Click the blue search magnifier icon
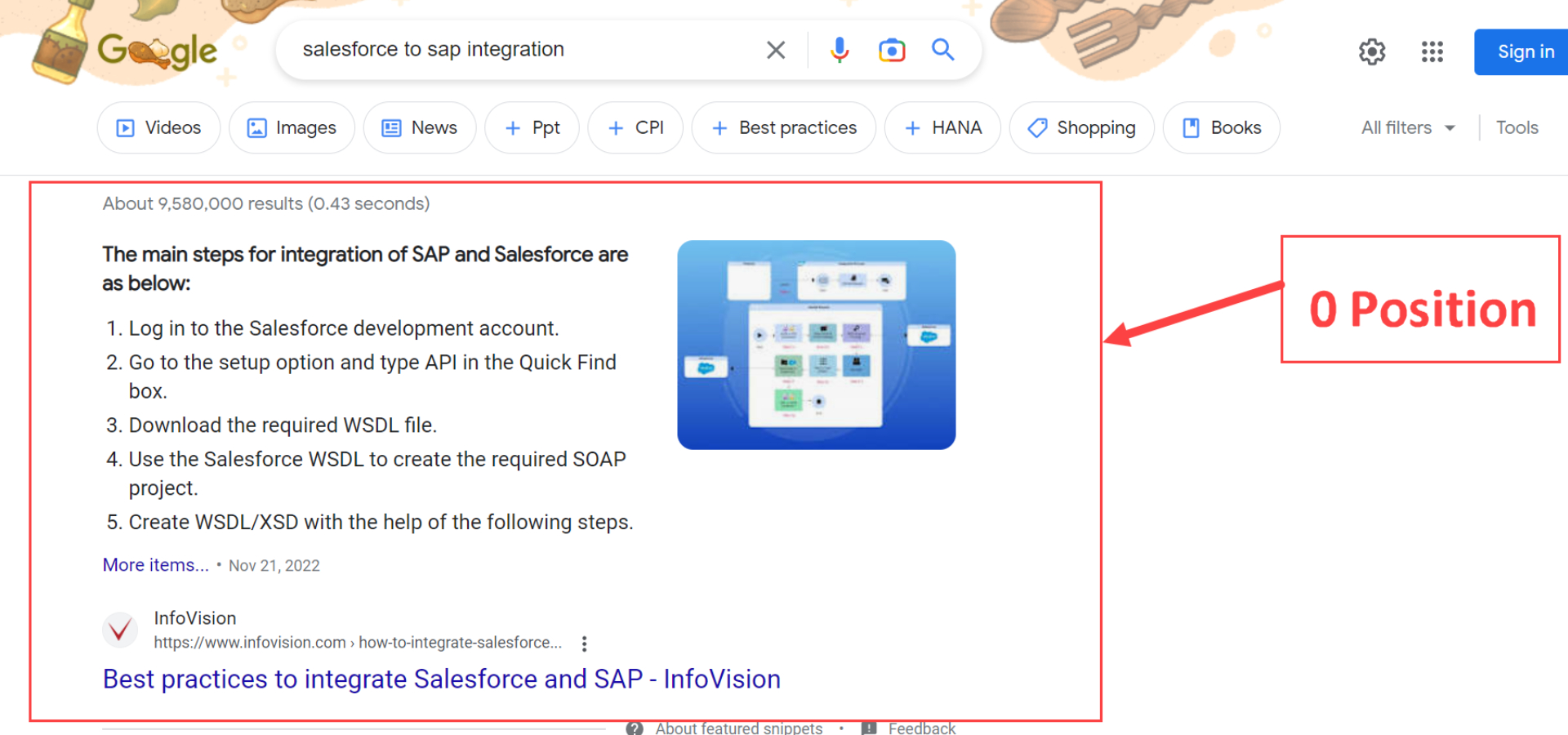Viewport: 1568px width, 735px height. (942, 50)
